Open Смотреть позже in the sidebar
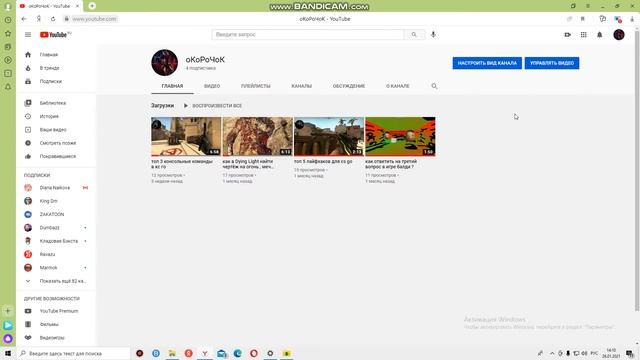 click(x=56, y=143)
